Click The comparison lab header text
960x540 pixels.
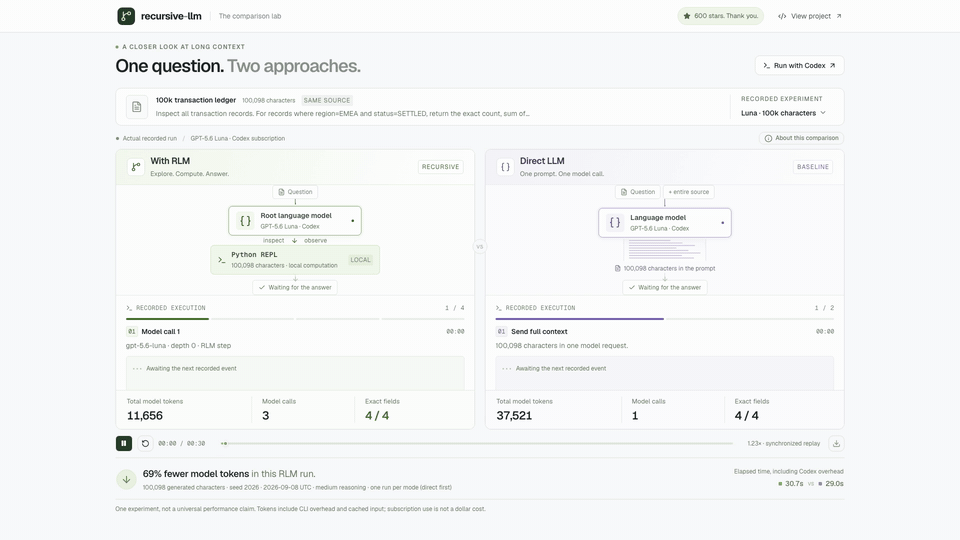[x=250, y=16]
